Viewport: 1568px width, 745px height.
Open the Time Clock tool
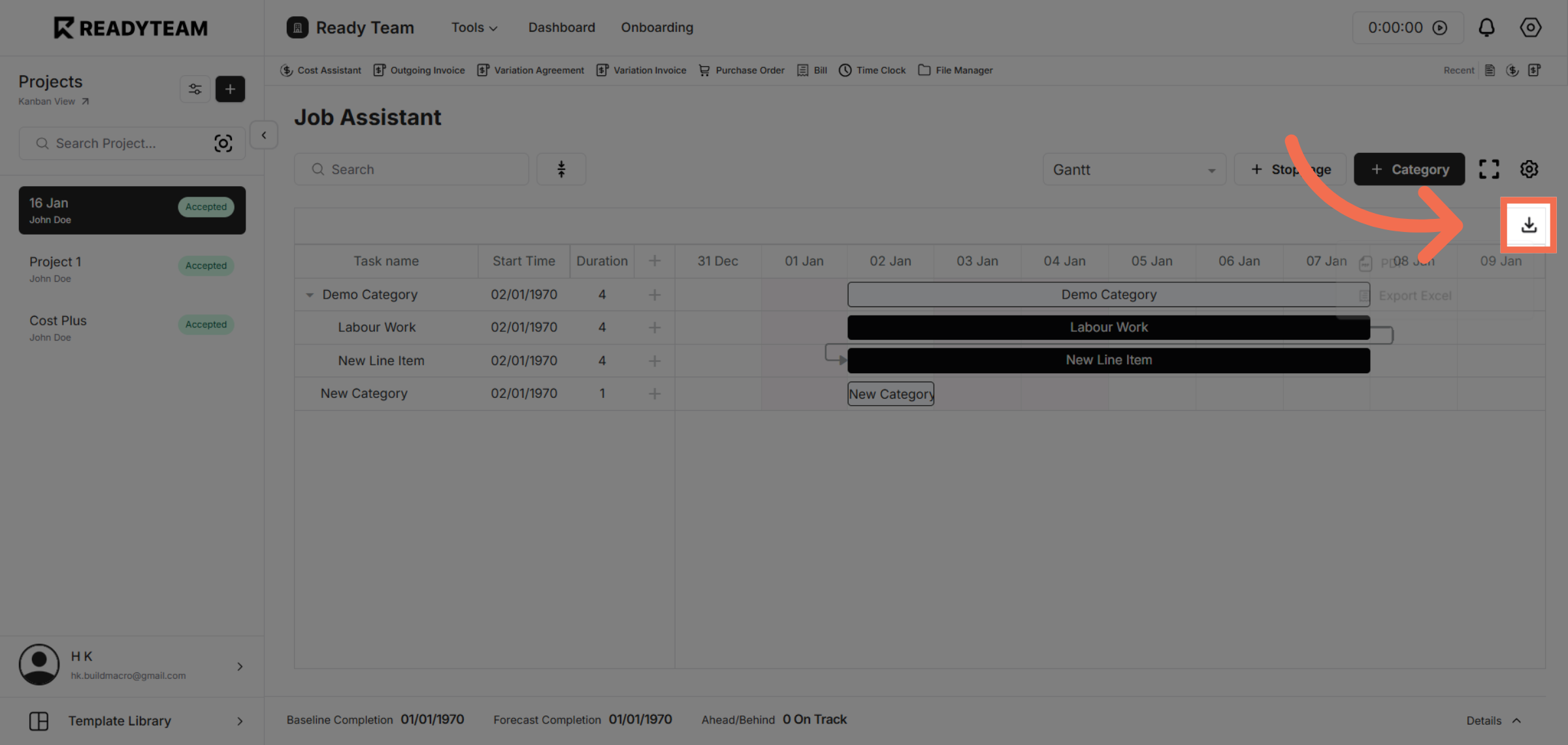872,70
